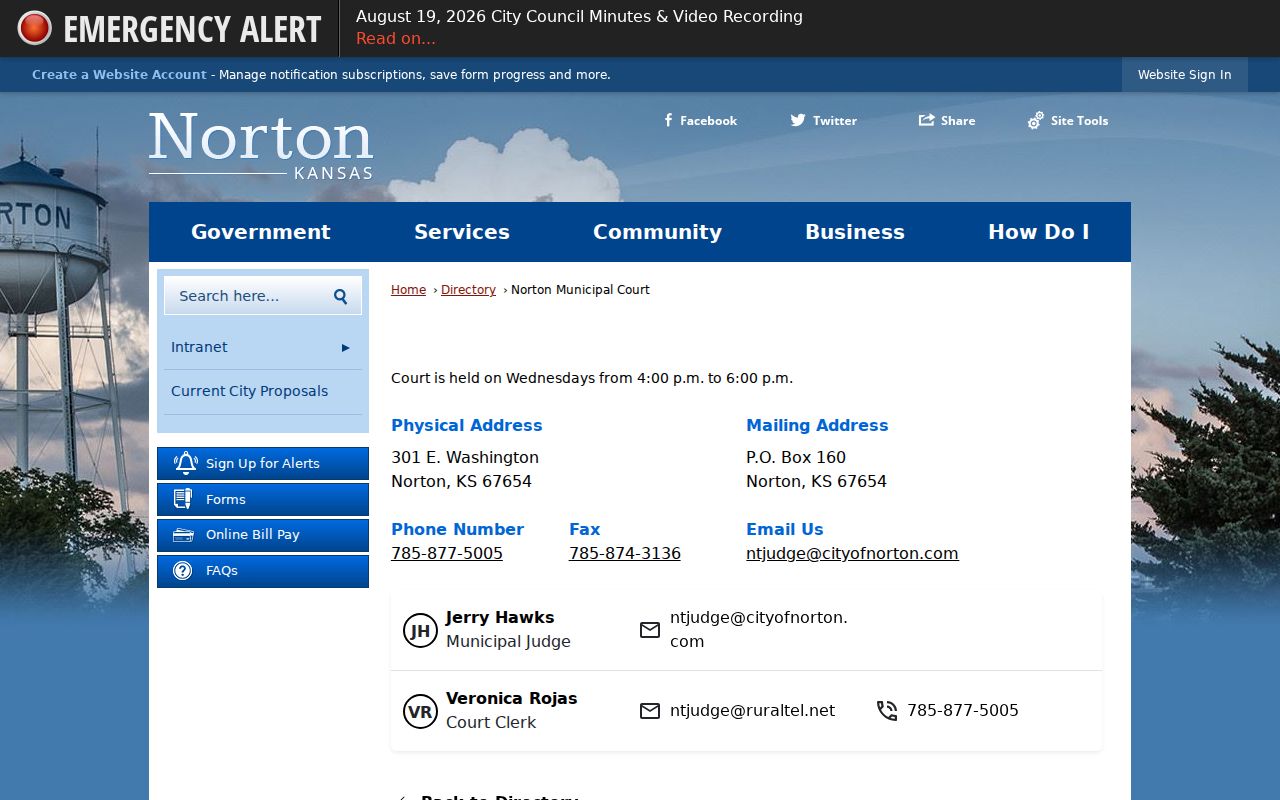Click the Email Us ntjudge@cityofnorton.com link
Image resolution: width=1280 pixels, height=800 pixels.
click(852, 554)
